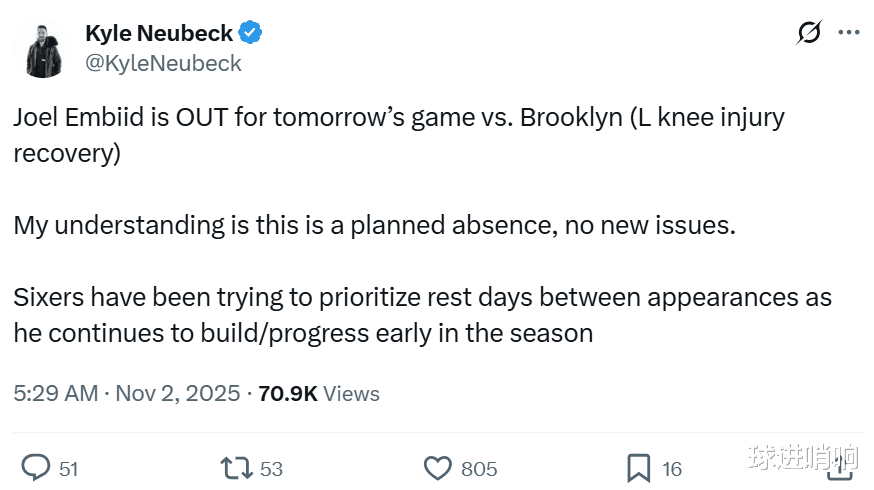Image resolution: width=874 pixels, height=490 pixels.
Task: Click the 53 reposts count
Action: pyautogui.click(x=271, y=468)
